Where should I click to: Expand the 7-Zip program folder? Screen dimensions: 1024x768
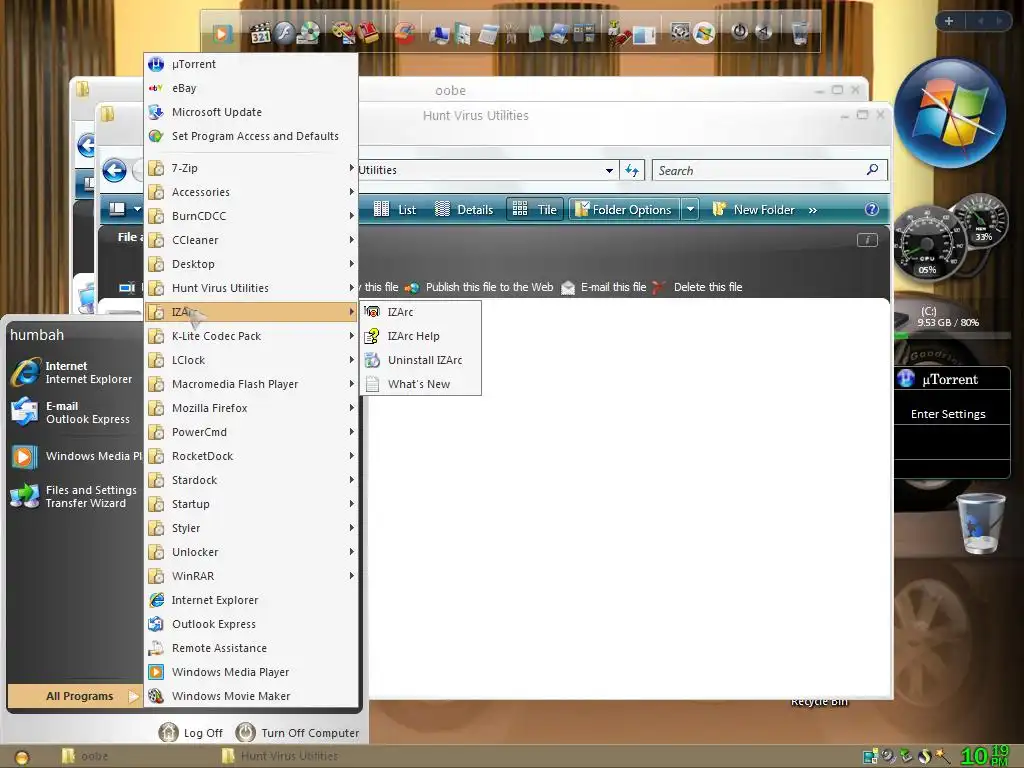tap(251, 168)
